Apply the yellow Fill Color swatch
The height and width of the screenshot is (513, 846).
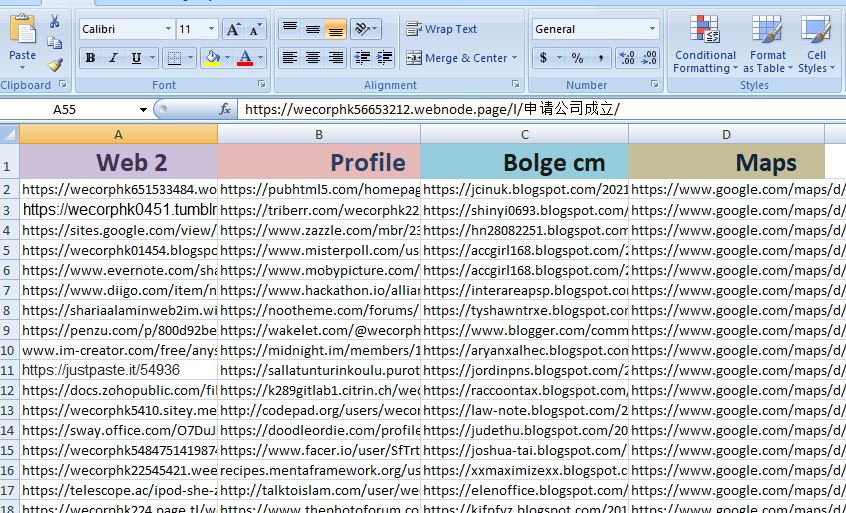click(x=211, y=58)
